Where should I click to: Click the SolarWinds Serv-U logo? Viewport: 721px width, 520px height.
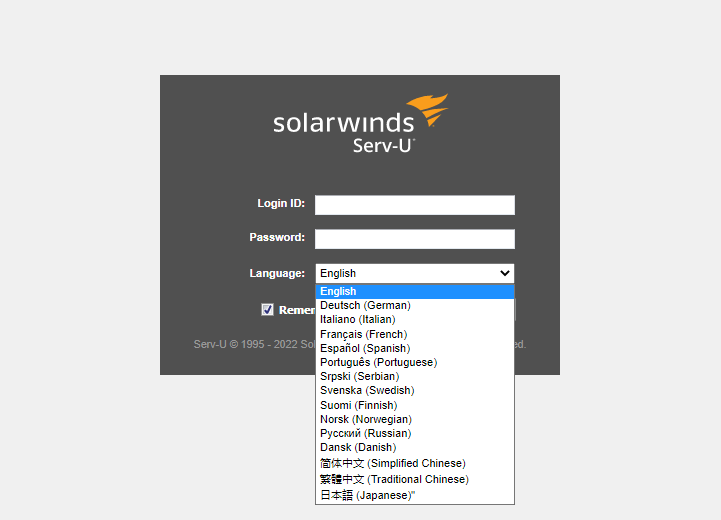tap(360, 123)
